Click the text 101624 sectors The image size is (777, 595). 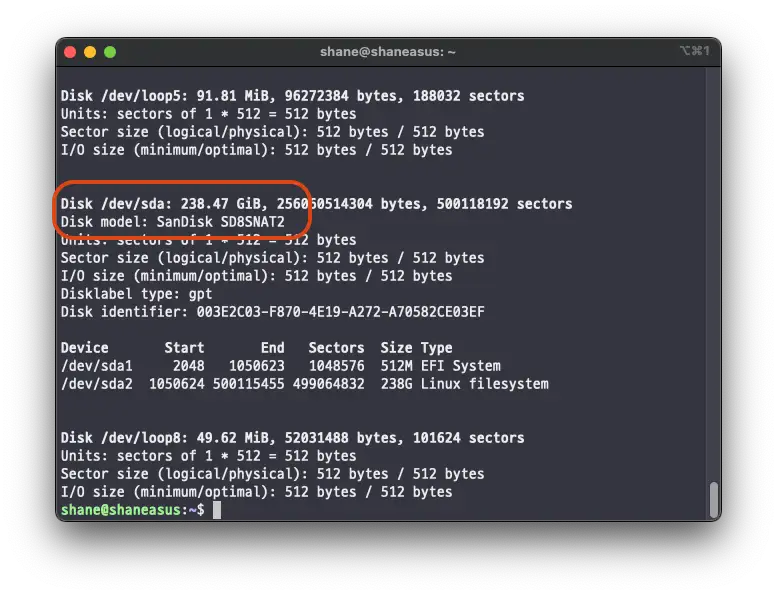coord(468,437)
